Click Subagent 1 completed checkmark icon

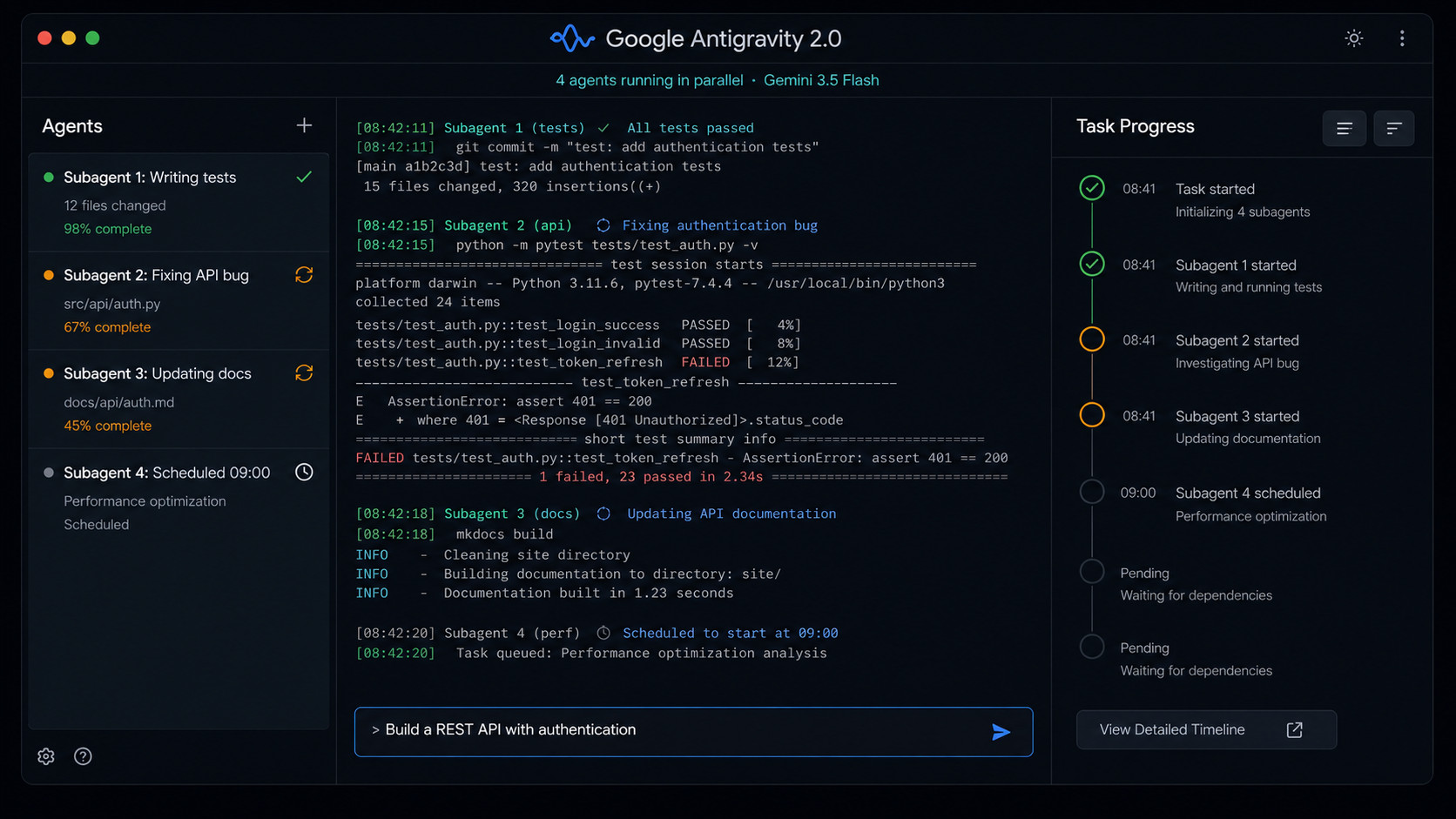304,177
